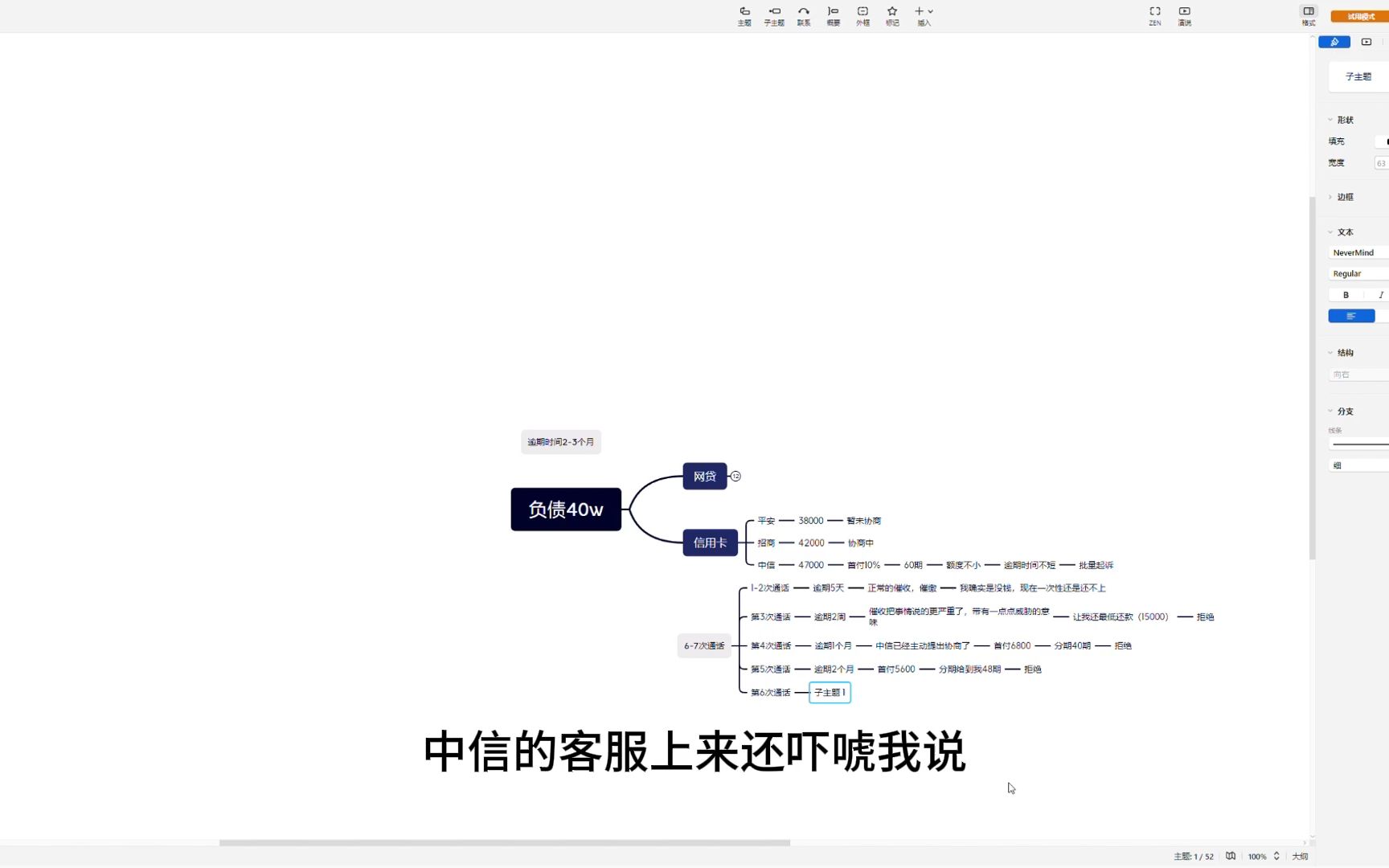Start 演说 presentation mode

click(x=1184, y=15)
